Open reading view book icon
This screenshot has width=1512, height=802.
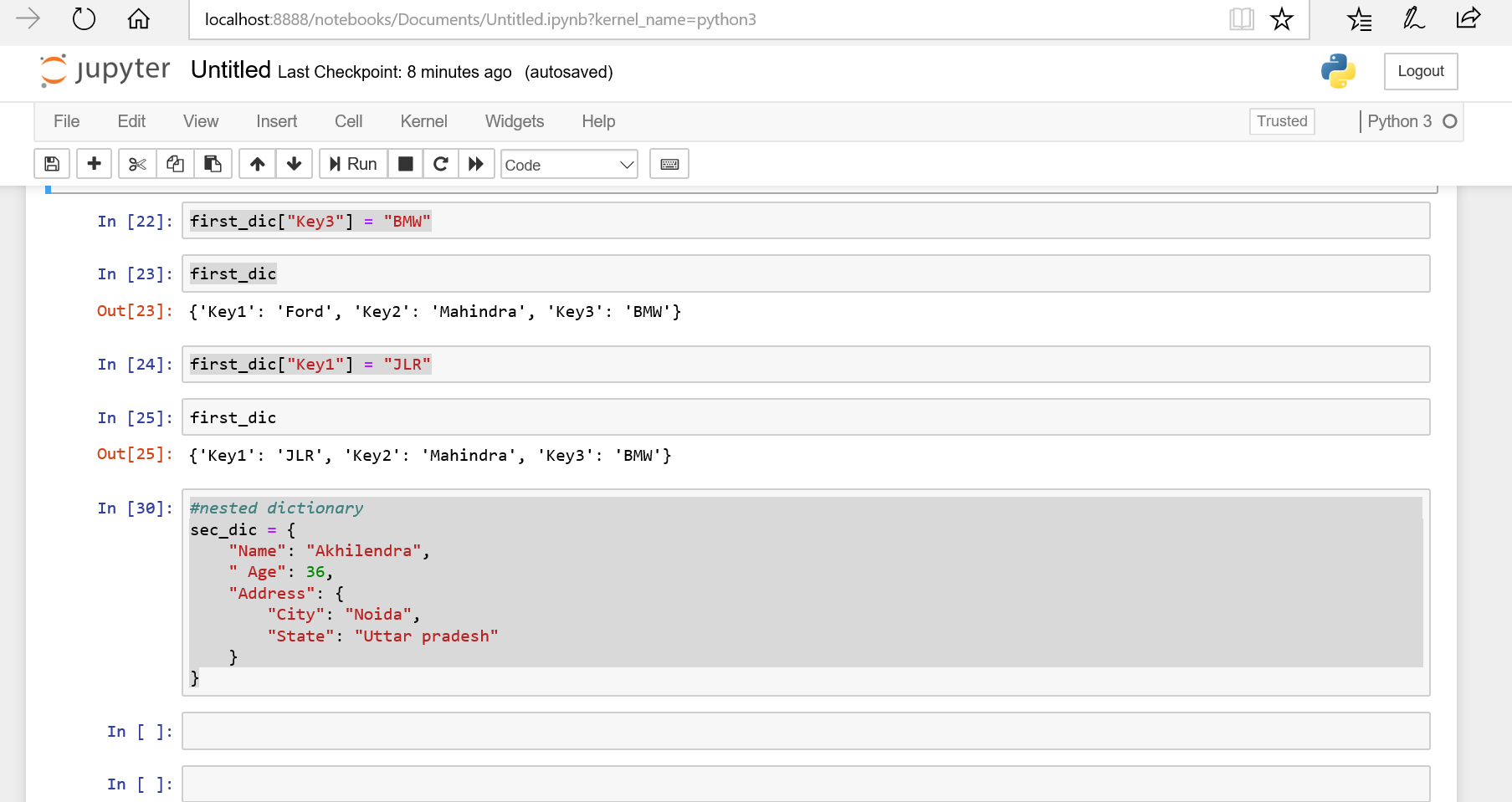1242,18
